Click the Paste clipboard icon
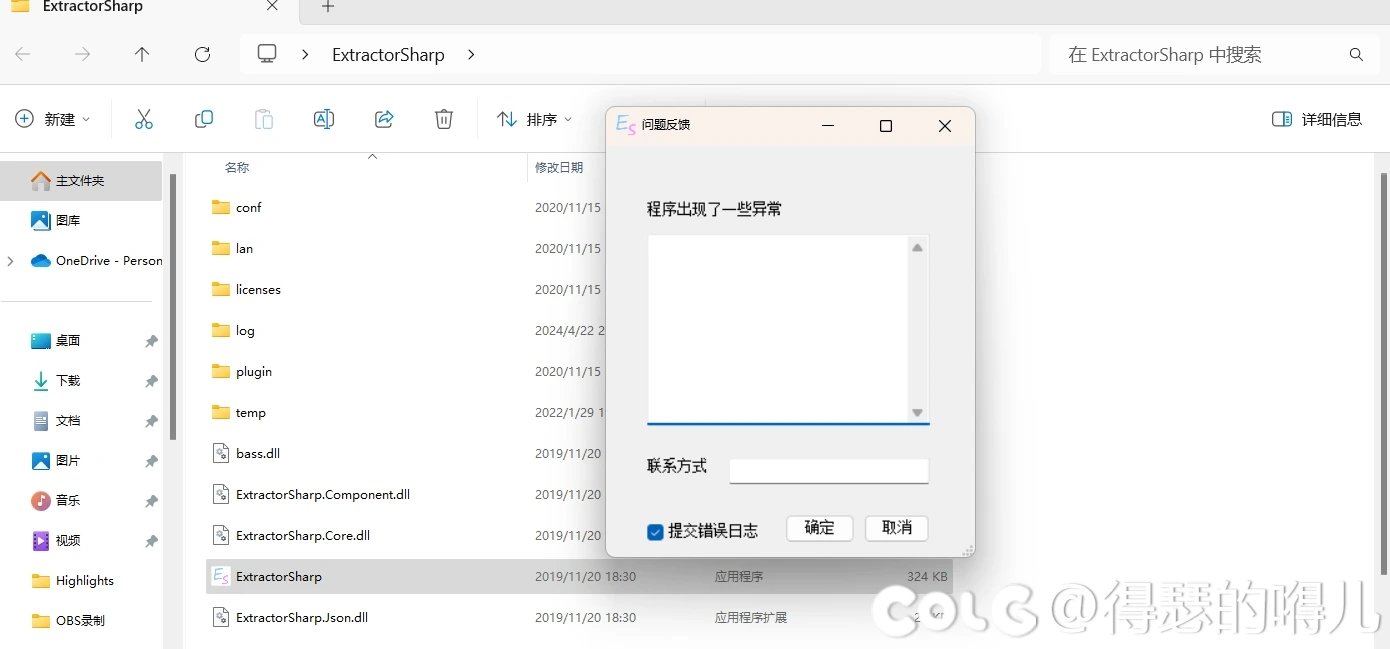 (264, 119)
